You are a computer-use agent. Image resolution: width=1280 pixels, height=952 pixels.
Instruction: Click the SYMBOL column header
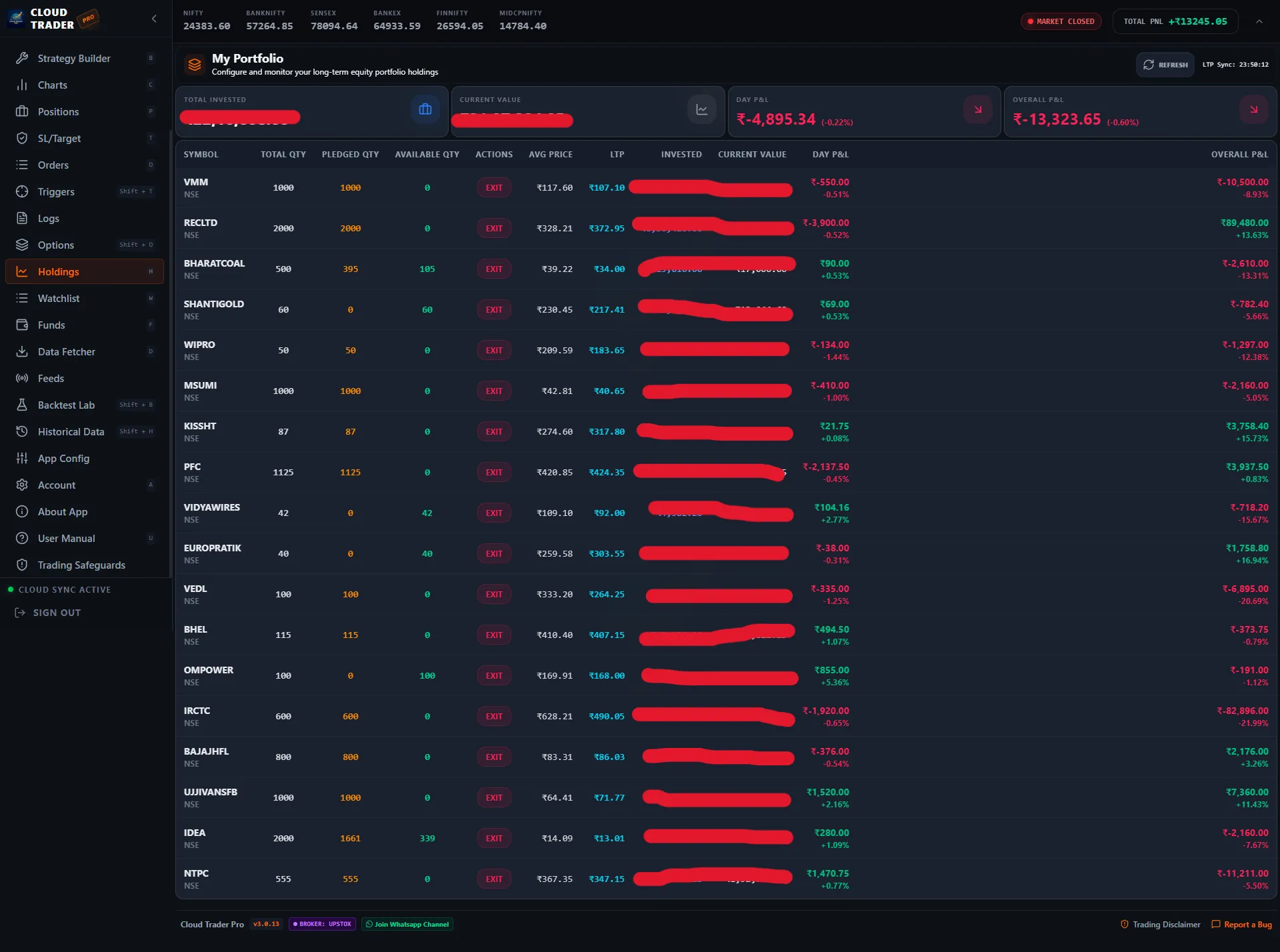pyautogui.click(x=201, y=154)
